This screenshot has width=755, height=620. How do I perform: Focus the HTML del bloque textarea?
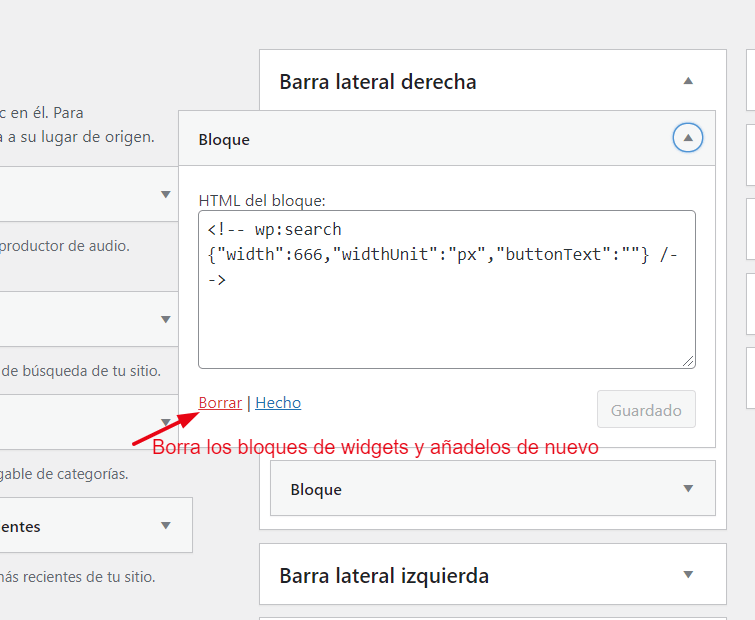(447, 289)
